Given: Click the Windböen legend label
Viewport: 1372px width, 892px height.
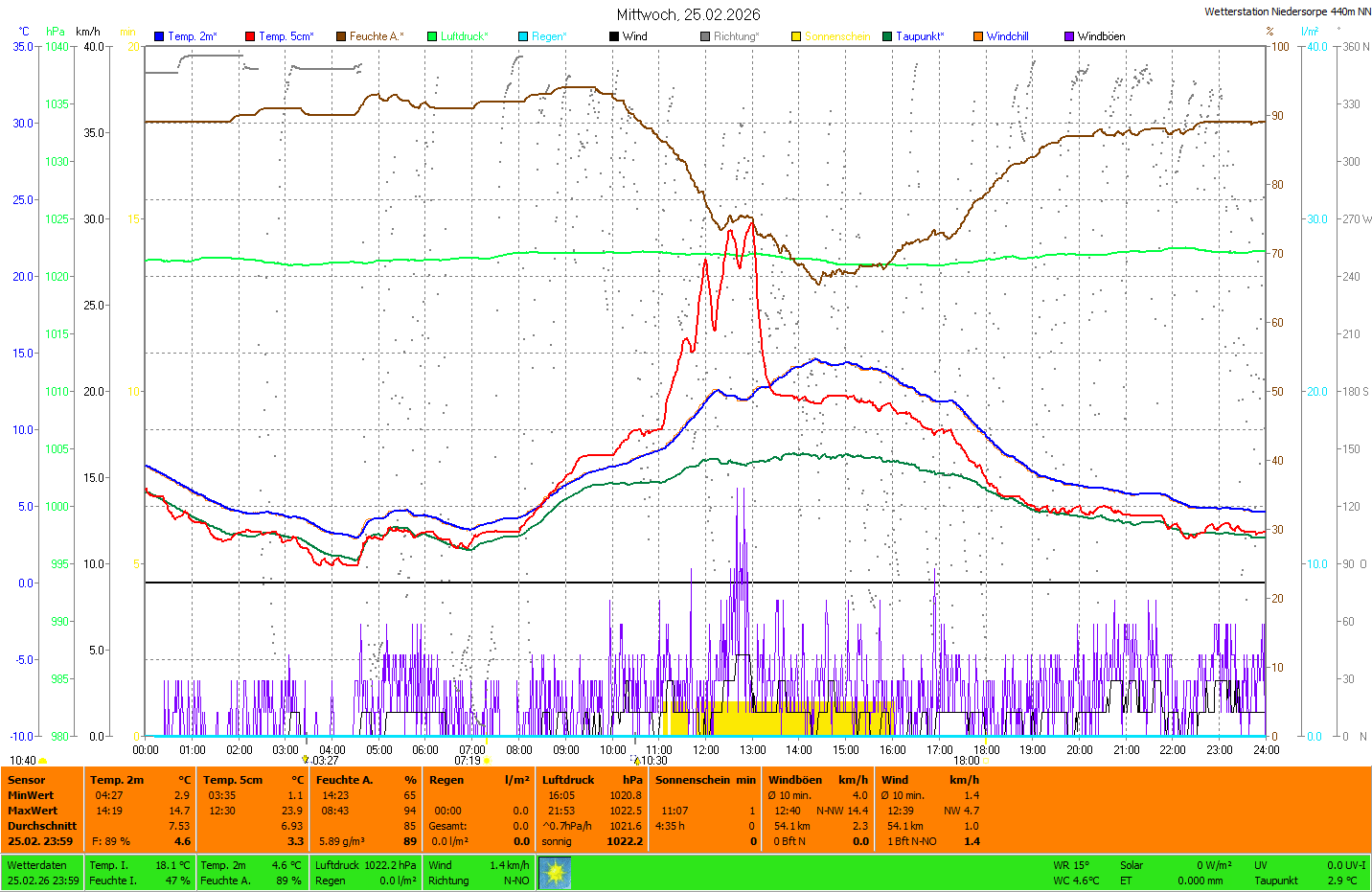Looking at the screenshot, I should coord(1101,36).
